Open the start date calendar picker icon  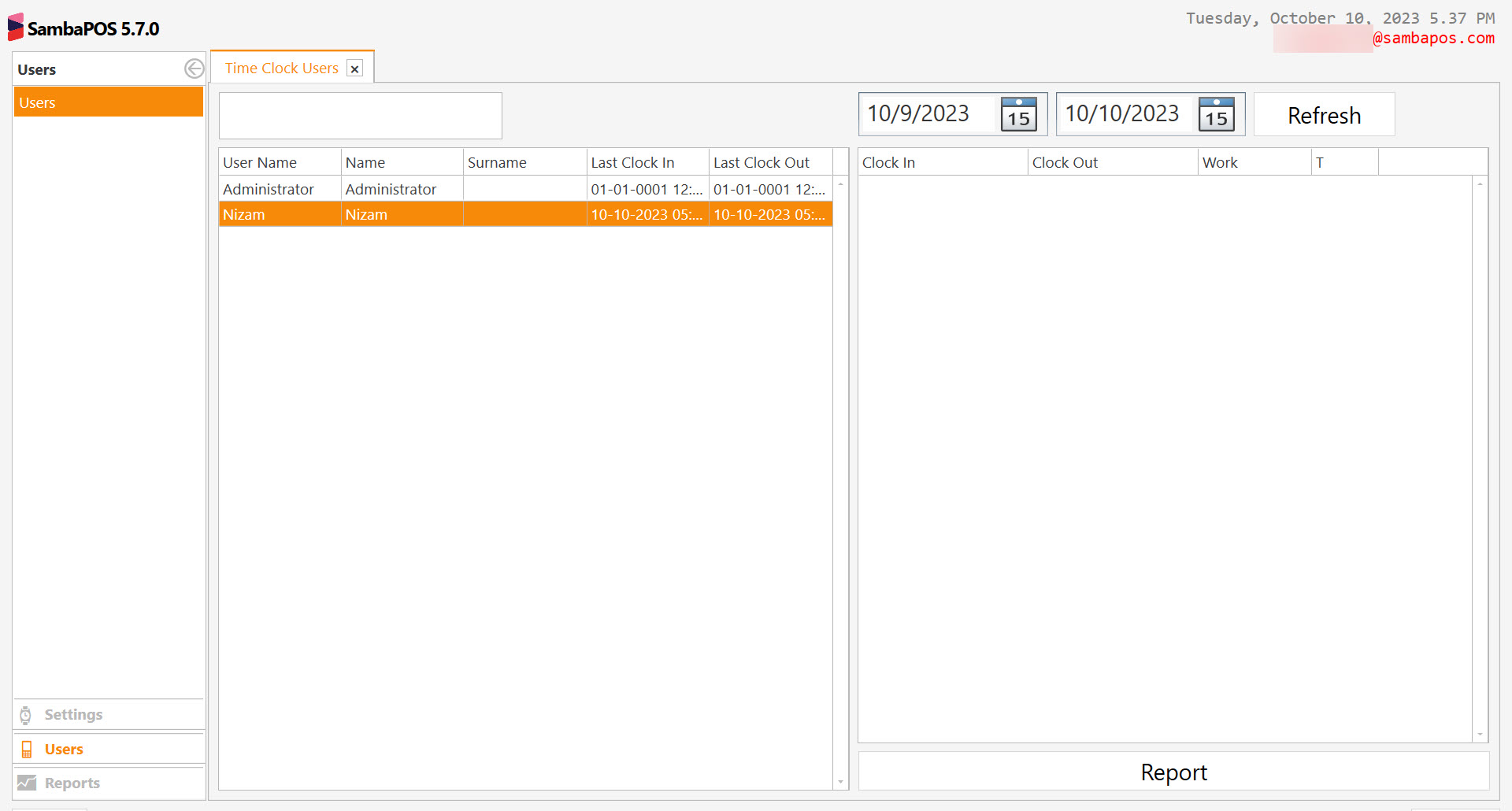coord(1017,114)
